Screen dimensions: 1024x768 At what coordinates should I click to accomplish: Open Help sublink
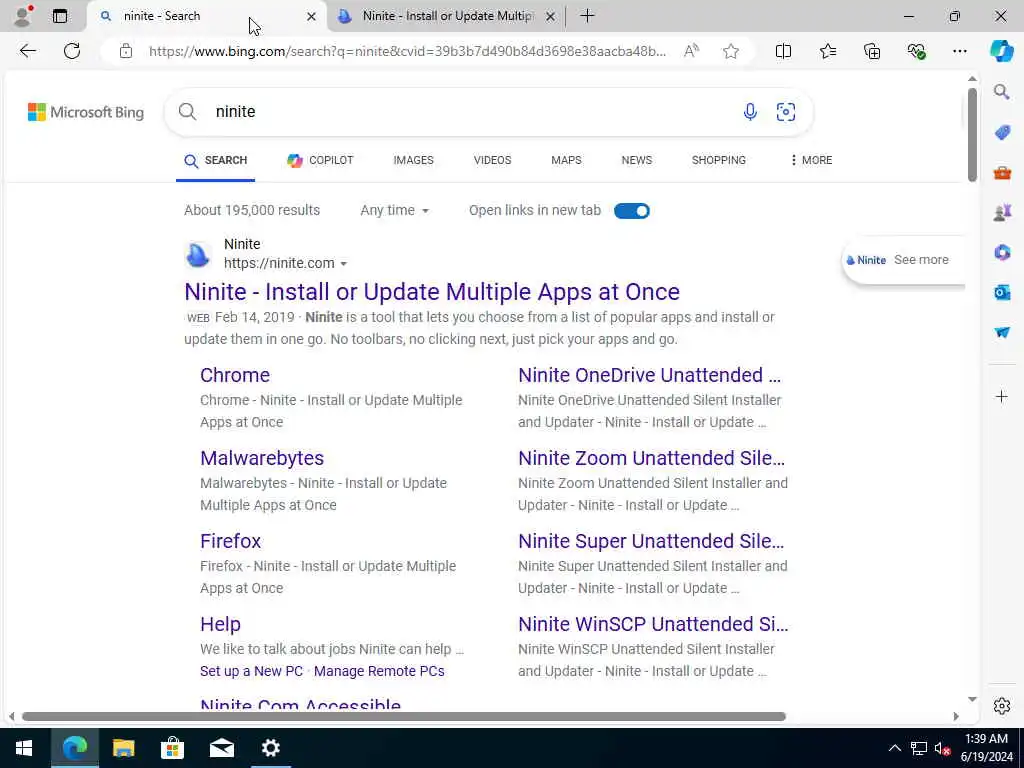[x=220, y=624]
